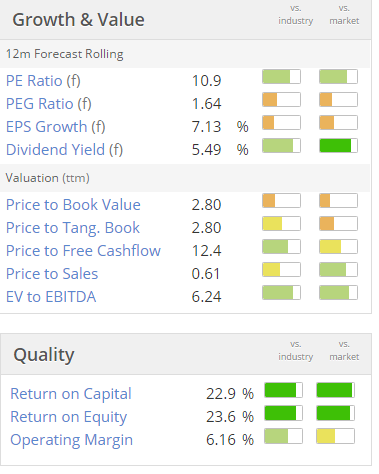
Task: Click the Return on Equity link
Action: pyautogui.click(x=69, y=417)
